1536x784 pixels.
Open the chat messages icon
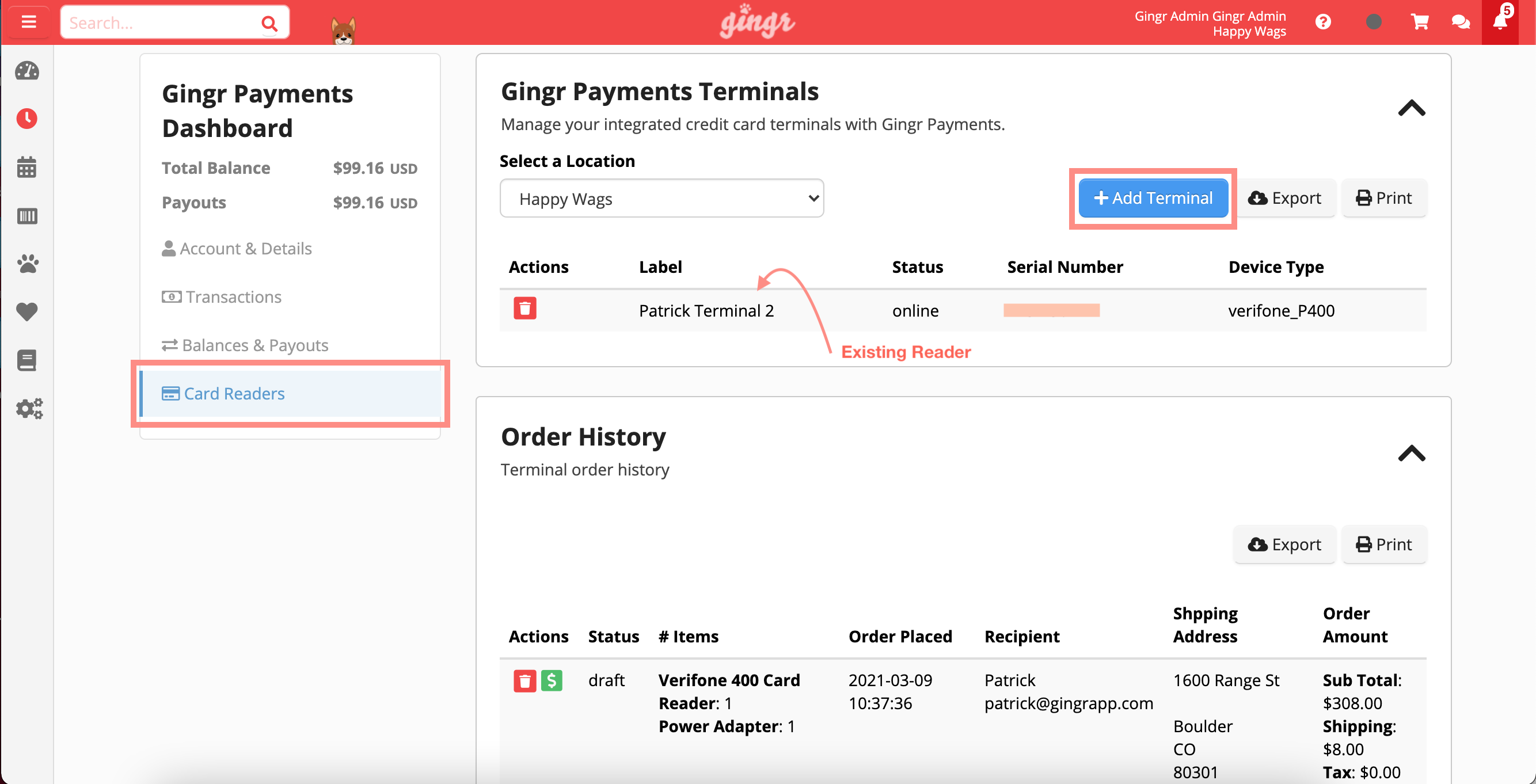[1460, 22]
